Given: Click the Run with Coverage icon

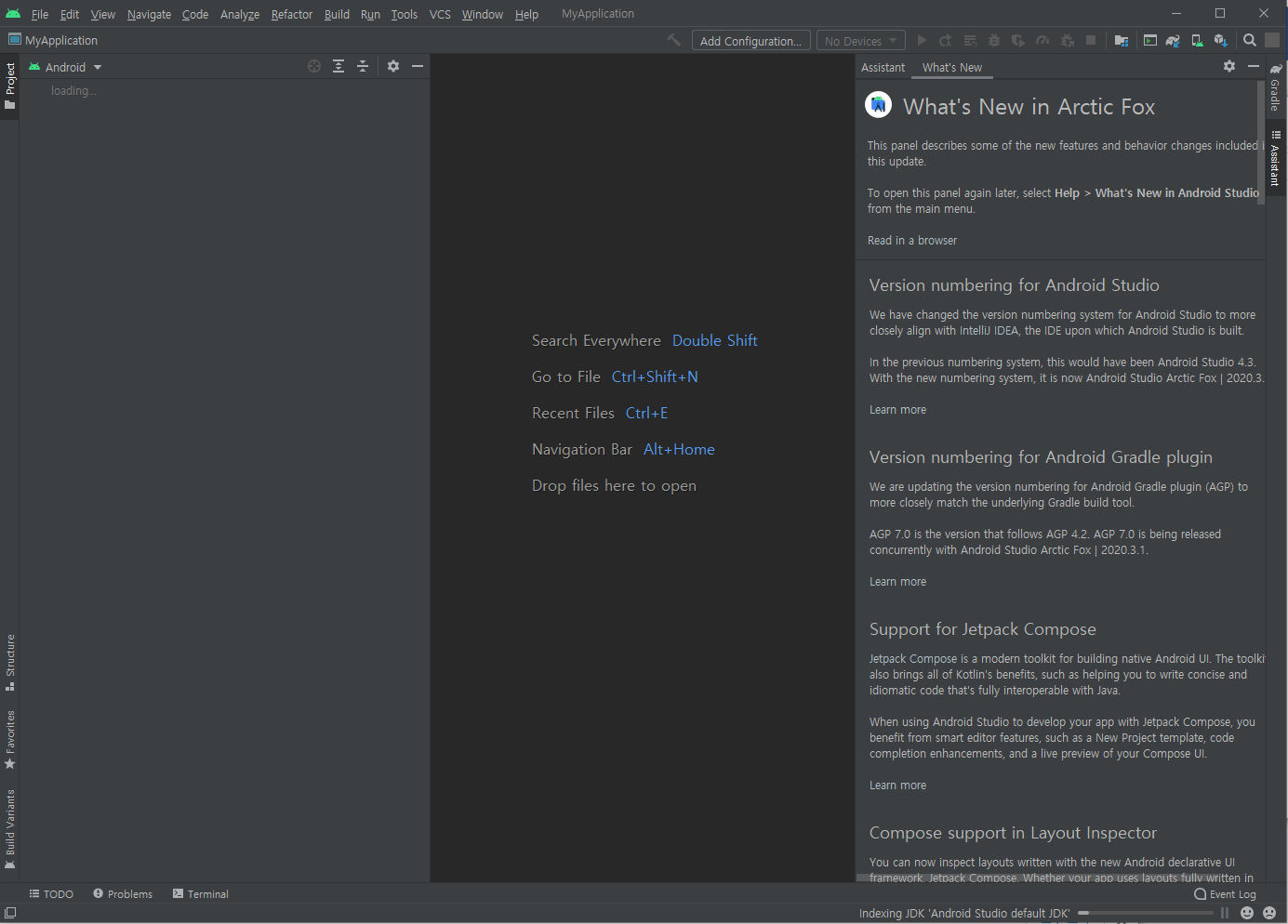Looking at the screenshot, I should [1018, 40].
